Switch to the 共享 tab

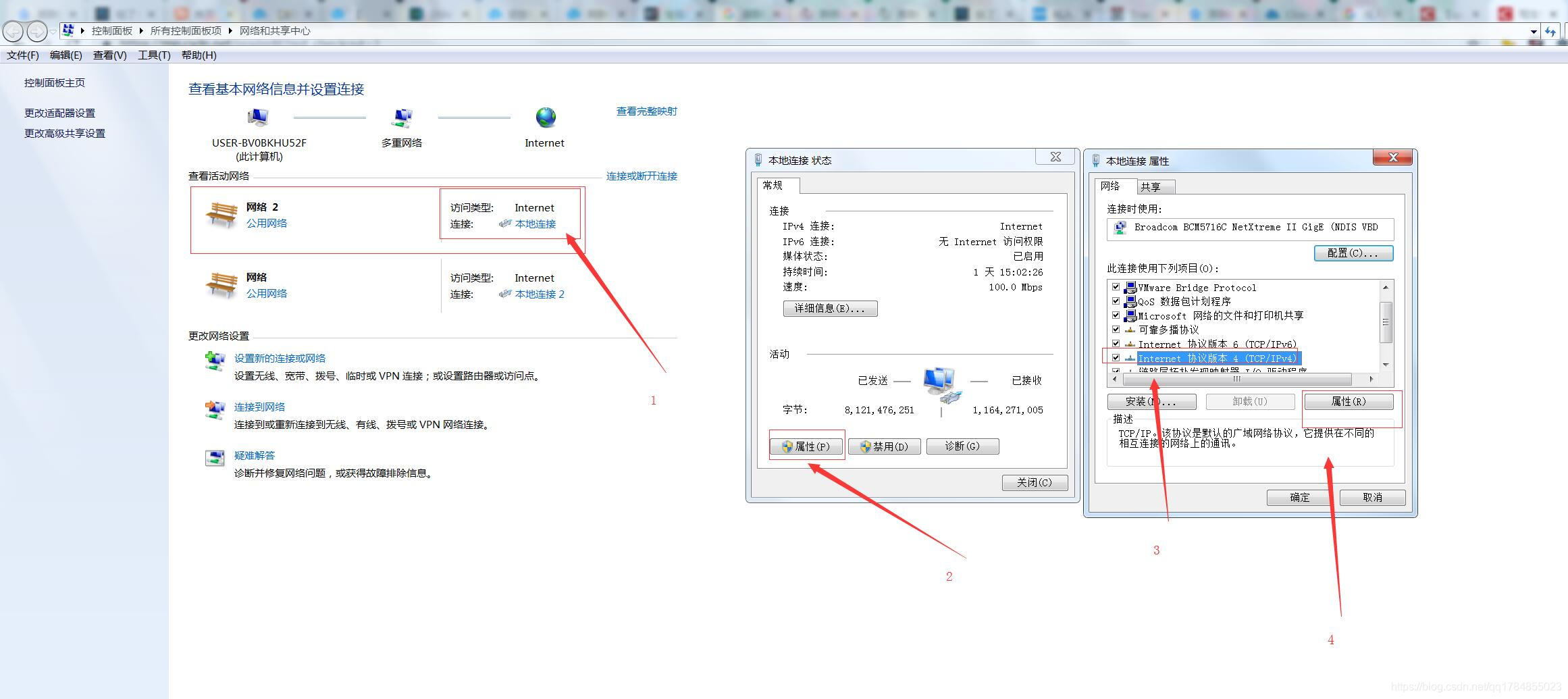pyautogui.click(x=1155, y=187)
